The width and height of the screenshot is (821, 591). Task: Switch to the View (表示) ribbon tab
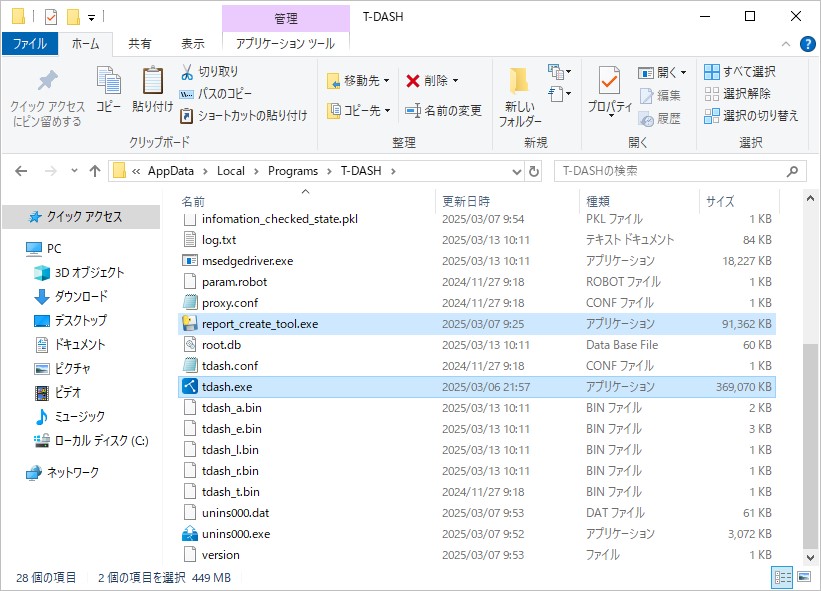coord(192,44)
